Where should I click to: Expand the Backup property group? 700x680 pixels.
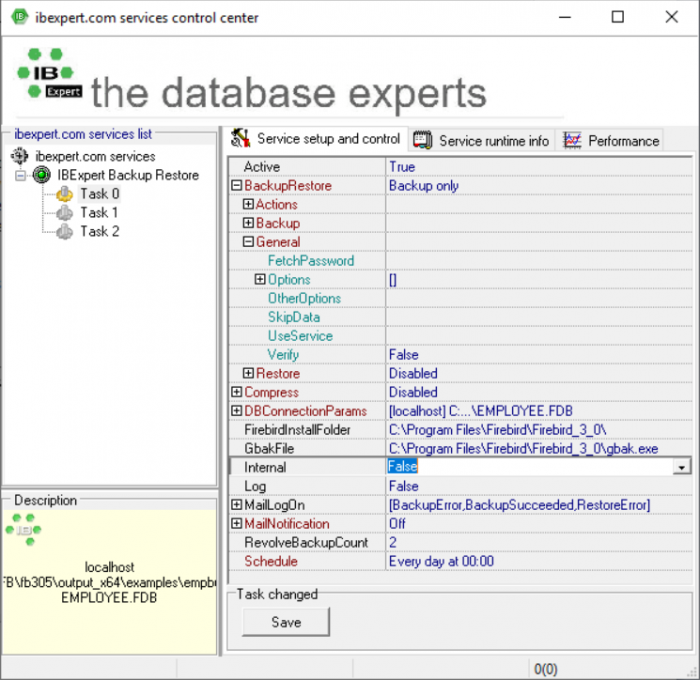point(248,223)
